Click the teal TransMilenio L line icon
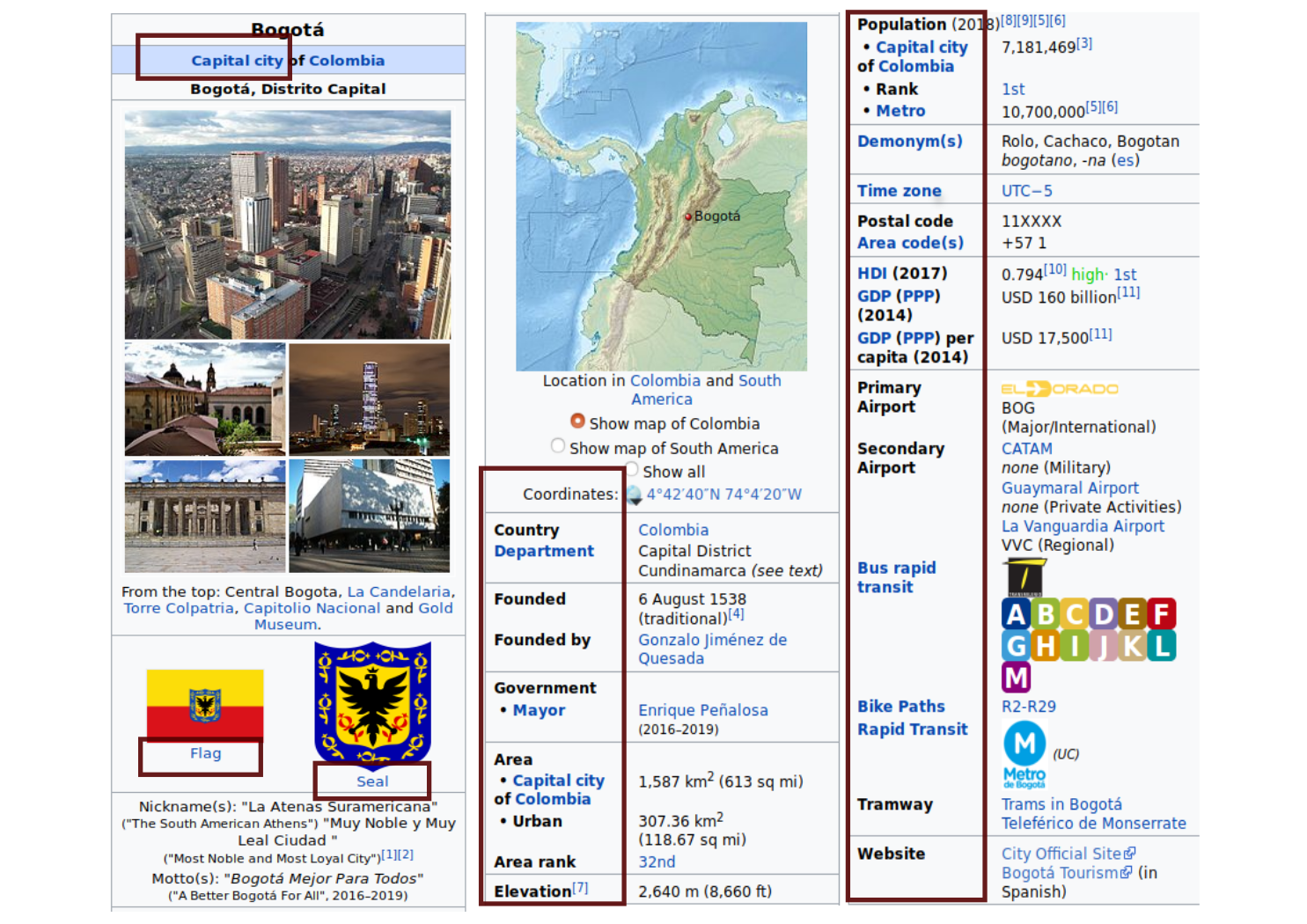1307x924 pixels. point(1162,646)
